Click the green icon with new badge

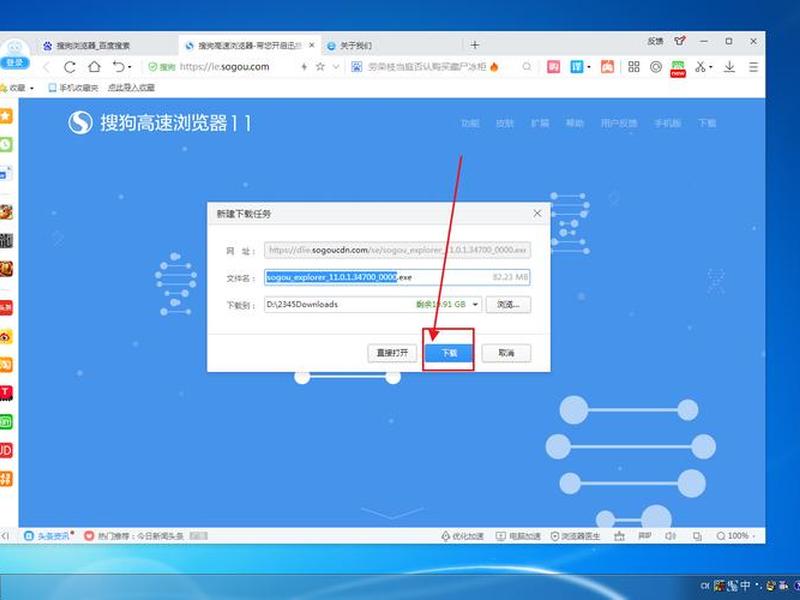(678, 68)
